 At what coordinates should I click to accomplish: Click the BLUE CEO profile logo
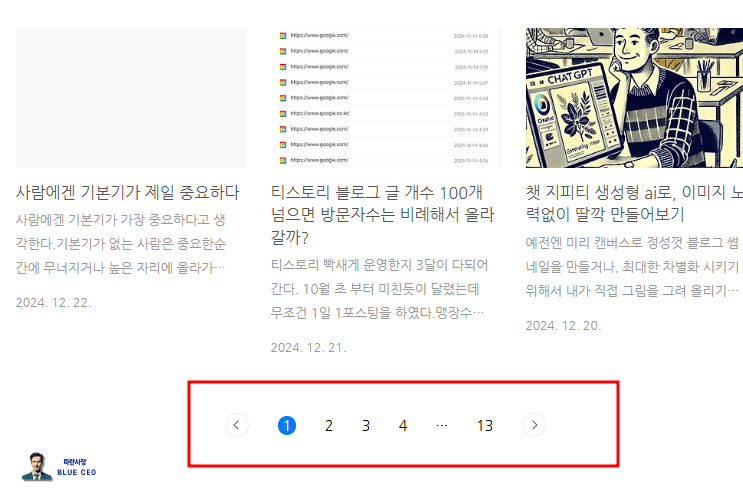tap(59, 466)
